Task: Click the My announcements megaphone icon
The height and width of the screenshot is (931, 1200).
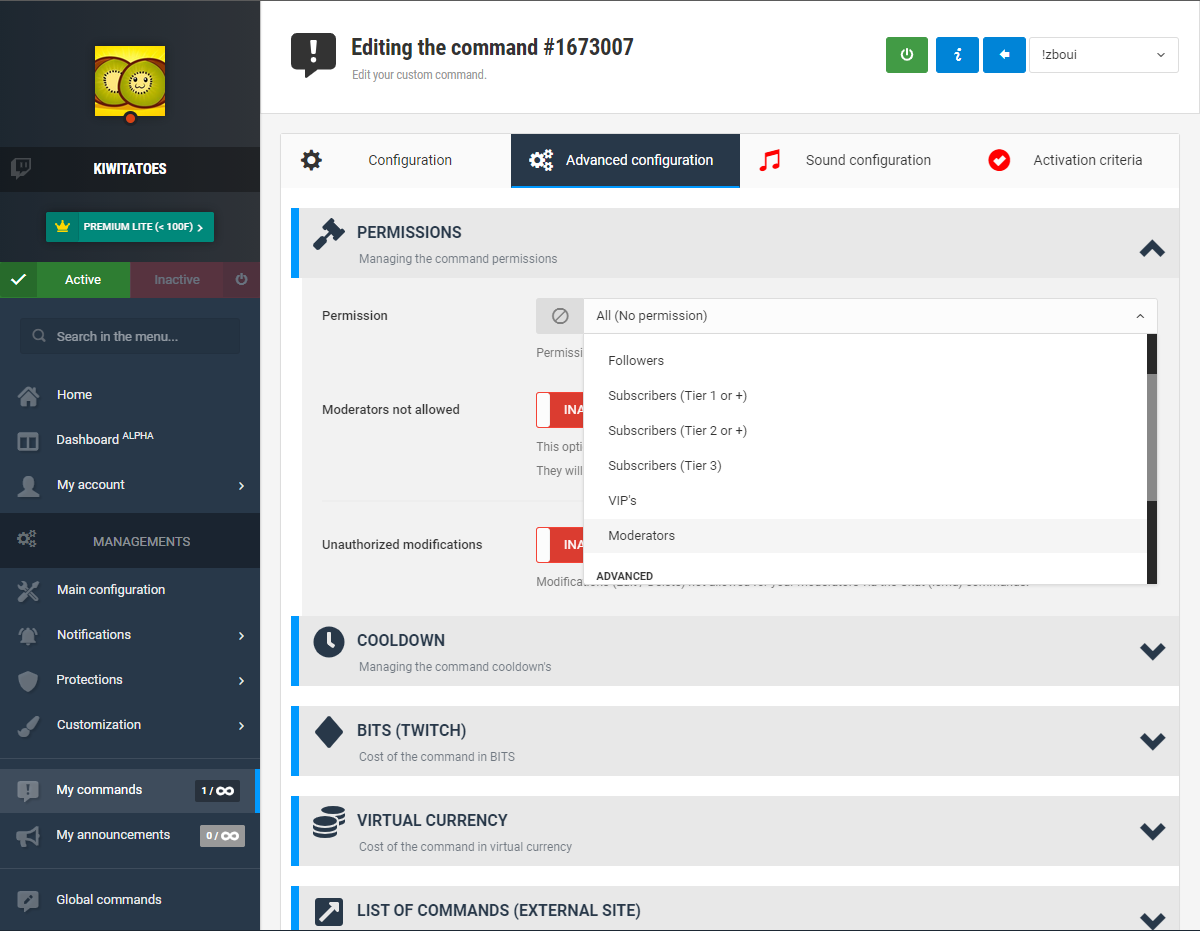Action: [x=28, y=836]
